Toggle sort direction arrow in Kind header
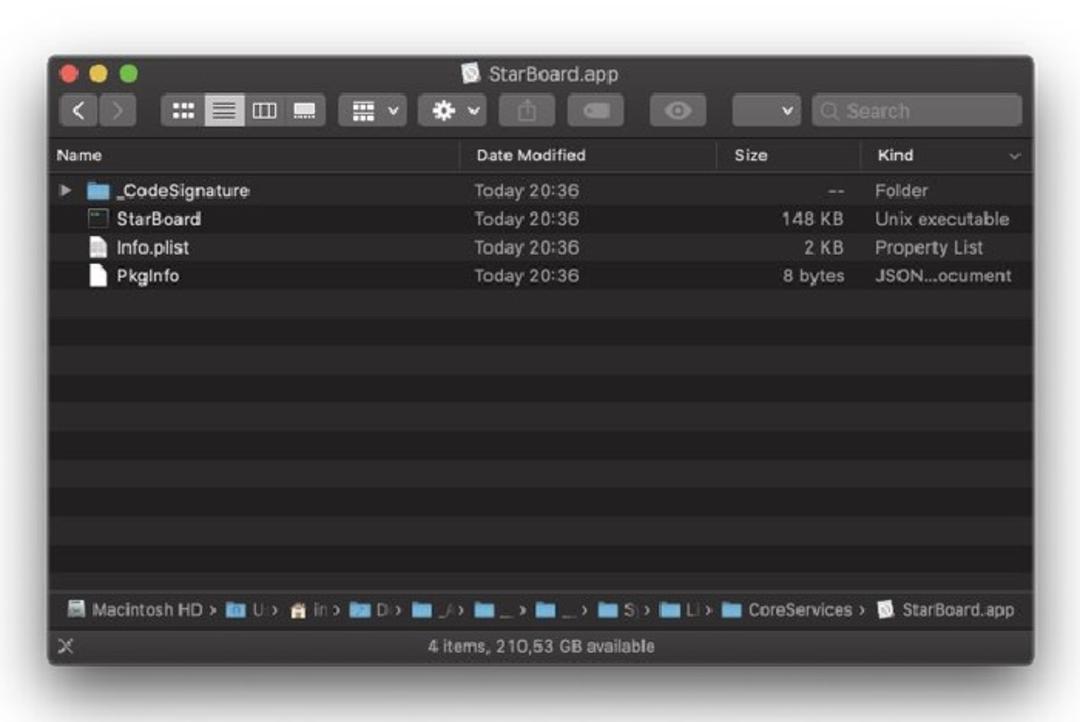Viewport: 1080px width, 722px height. point(1015,156)
